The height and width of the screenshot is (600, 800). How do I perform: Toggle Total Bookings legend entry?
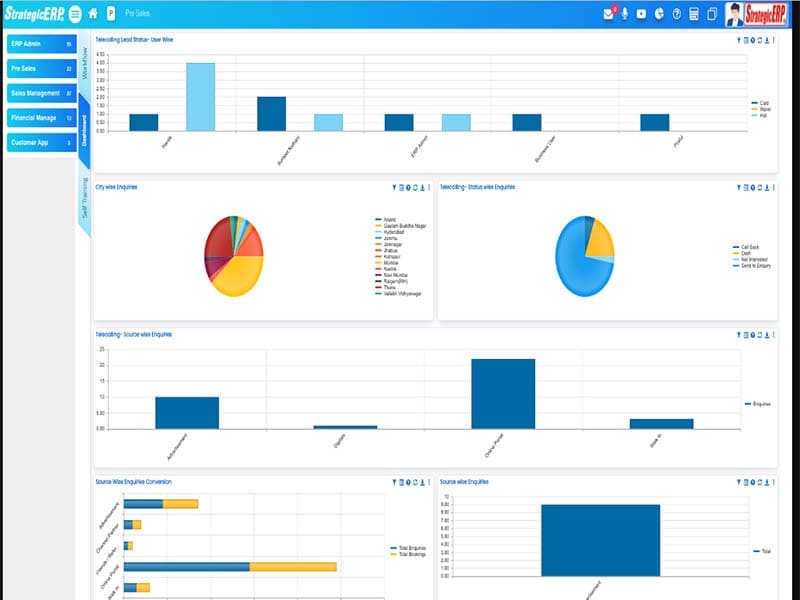407,554
